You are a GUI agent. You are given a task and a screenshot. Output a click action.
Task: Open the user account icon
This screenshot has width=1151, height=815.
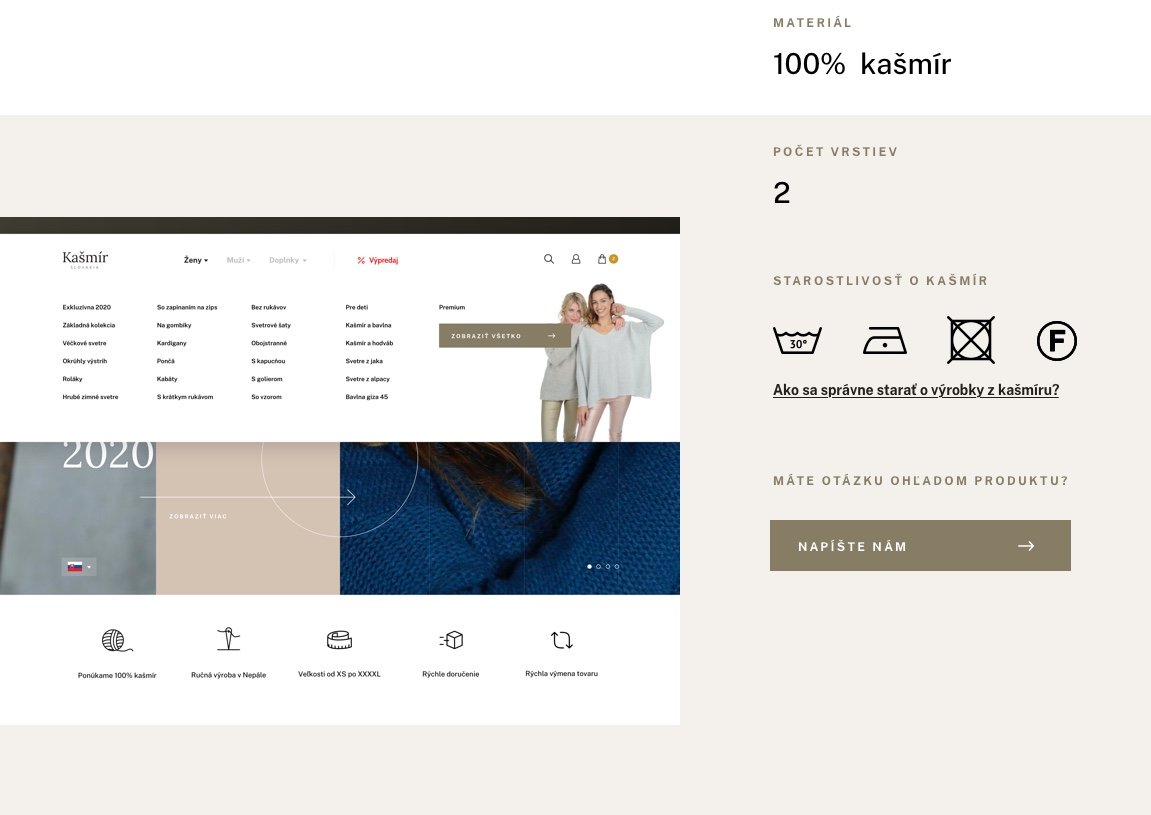tap(576, 259)
